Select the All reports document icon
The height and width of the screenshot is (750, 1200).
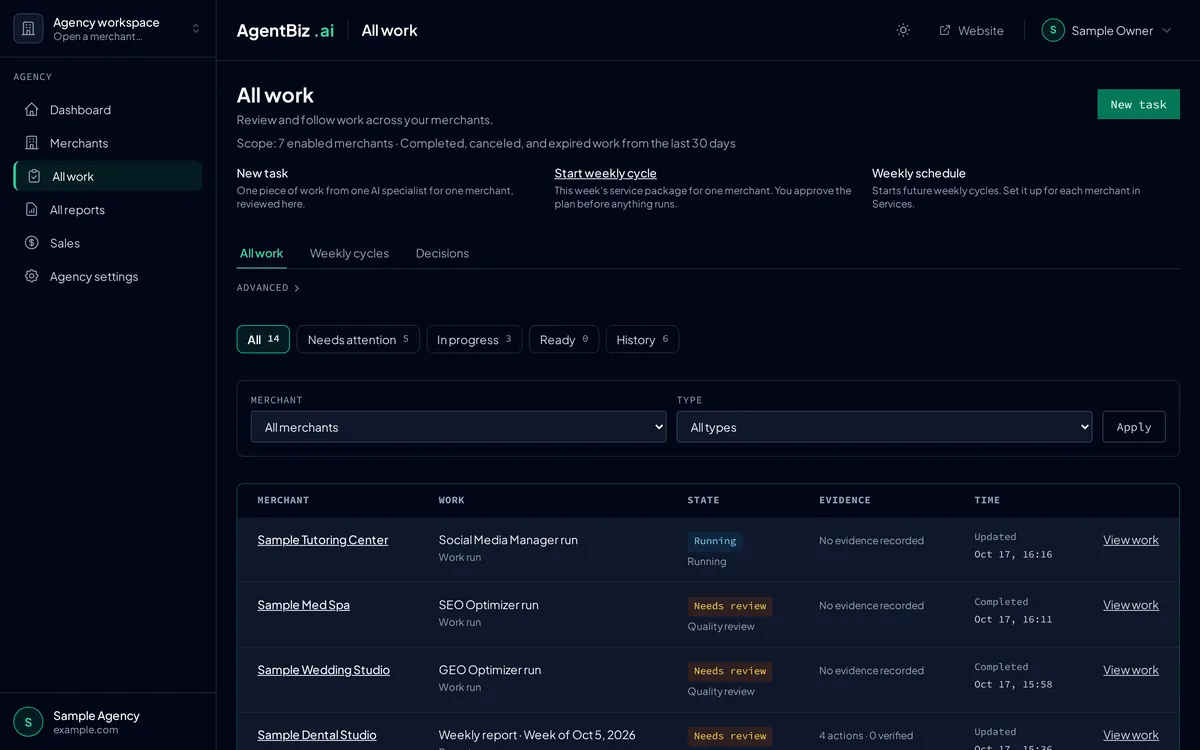click(x=32, y=210)
